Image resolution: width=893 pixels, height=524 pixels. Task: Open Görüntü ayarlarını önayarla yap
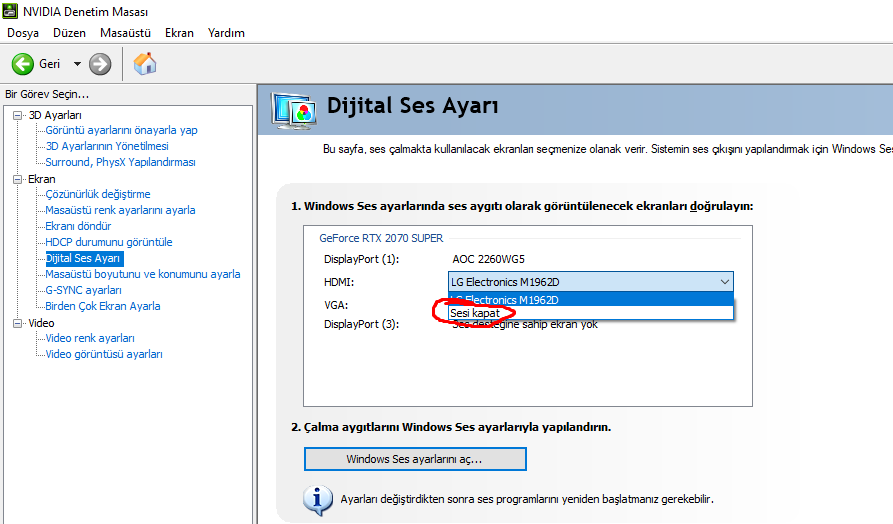tap(121, 130)
